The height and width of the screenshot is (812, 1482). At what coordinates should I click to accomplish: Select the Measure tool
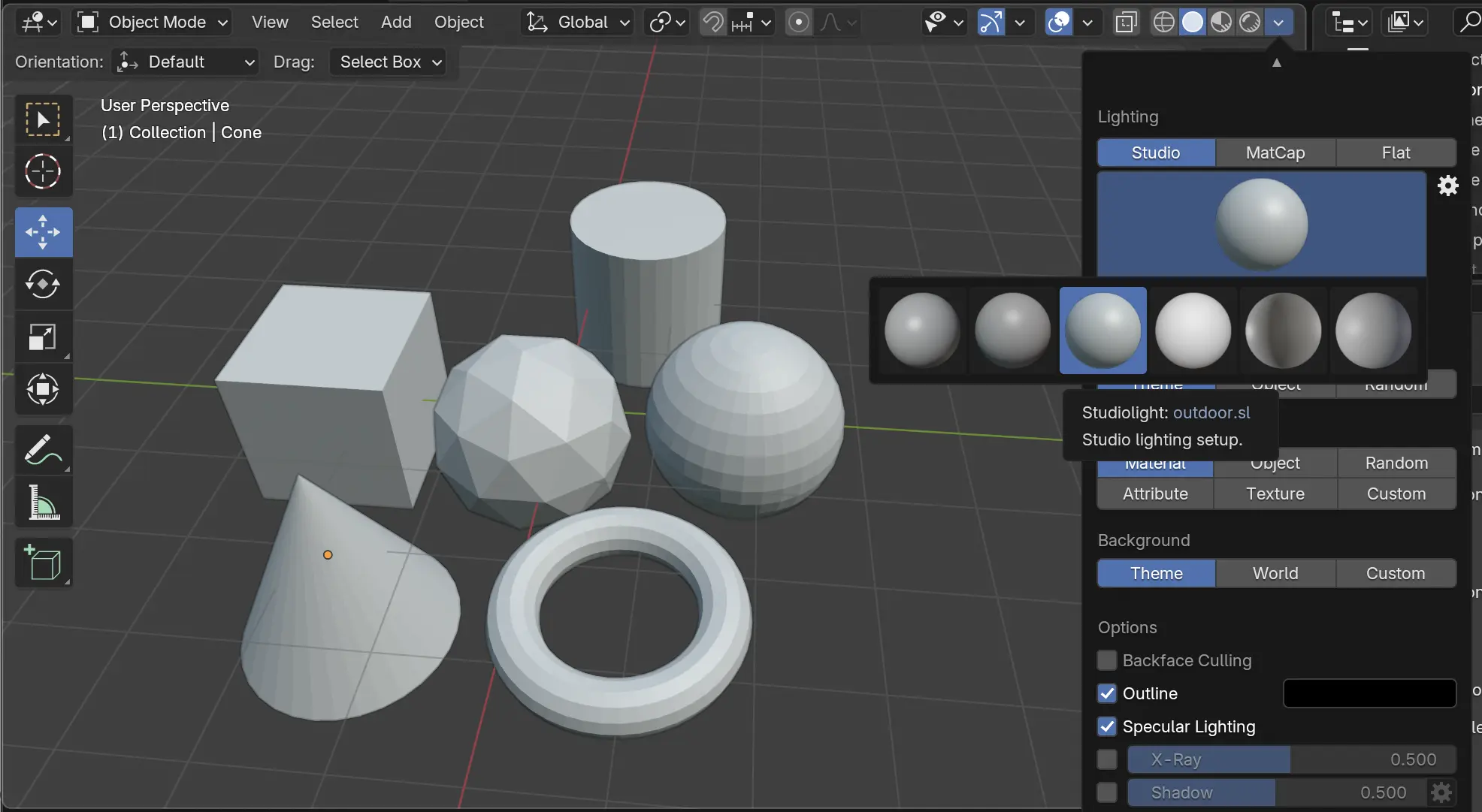43,503
